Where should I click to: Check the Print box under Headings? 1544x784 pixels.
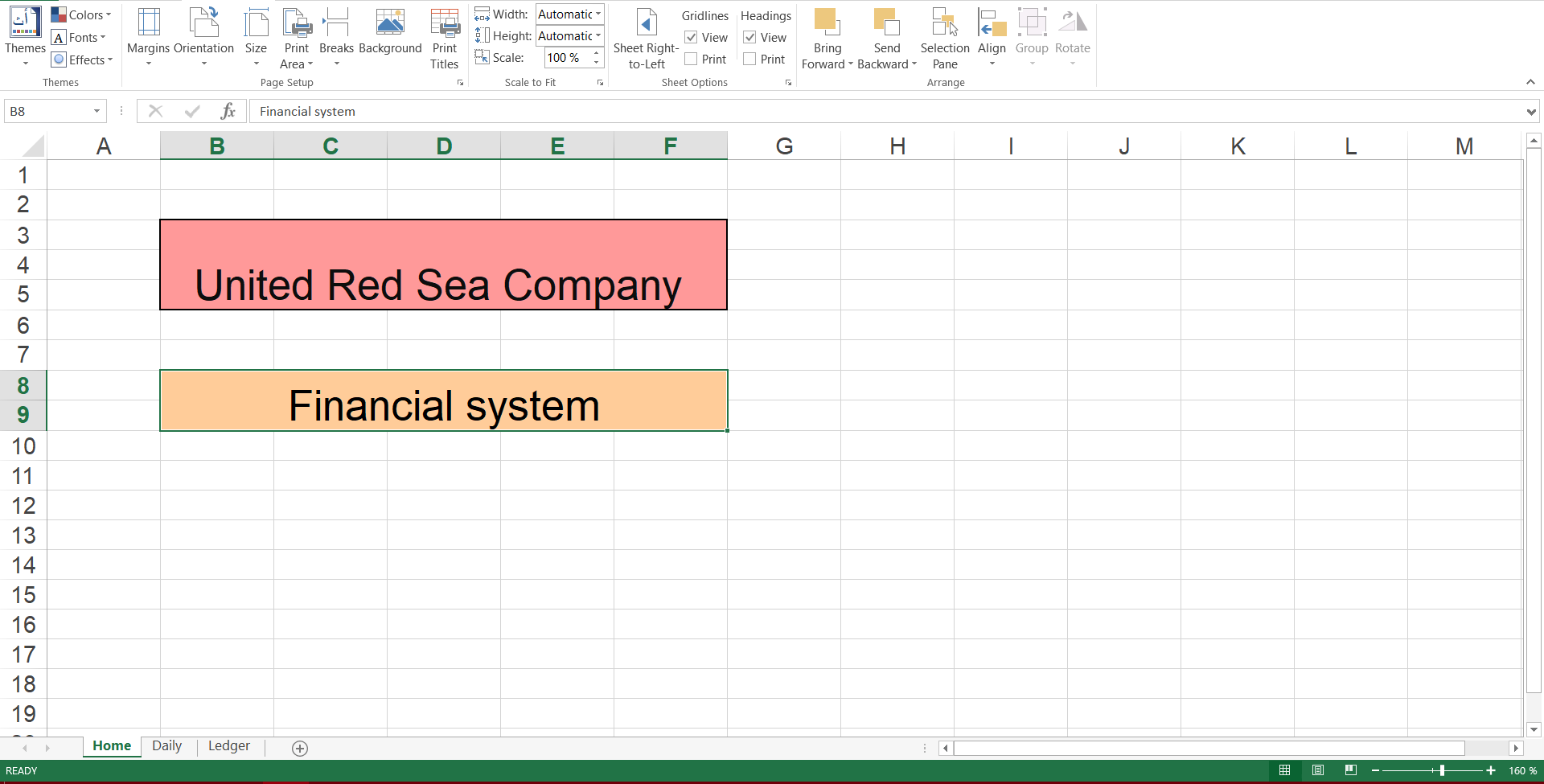point(749,58)
